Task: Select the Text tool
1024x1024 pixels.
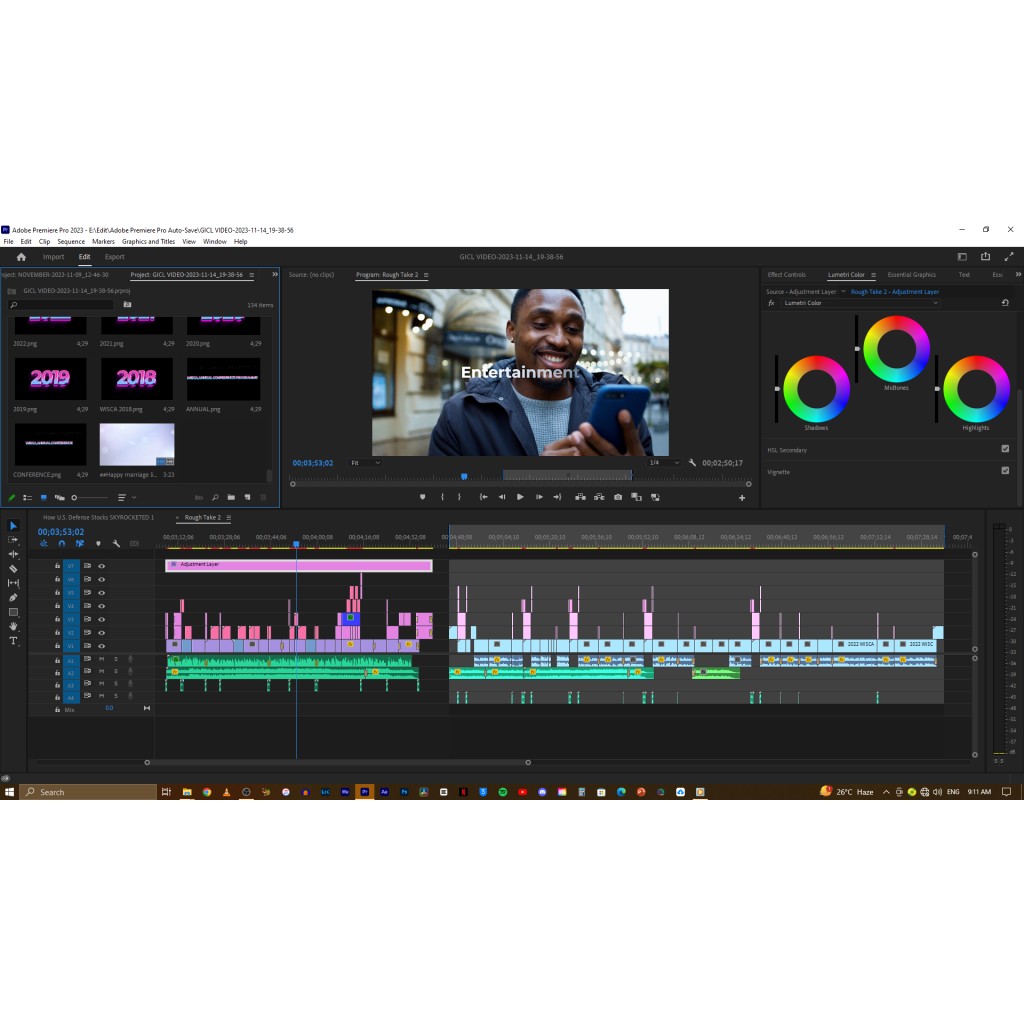Action: click(x=14, y=641)
